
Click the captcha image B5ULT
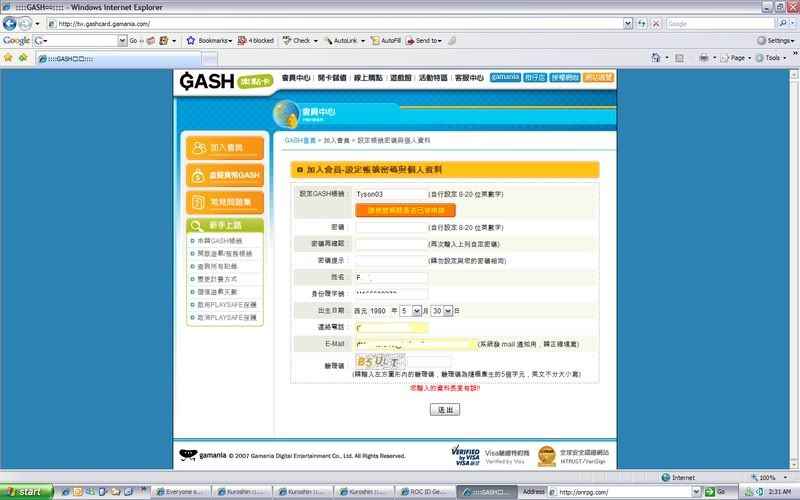click(x=380, y=362)
